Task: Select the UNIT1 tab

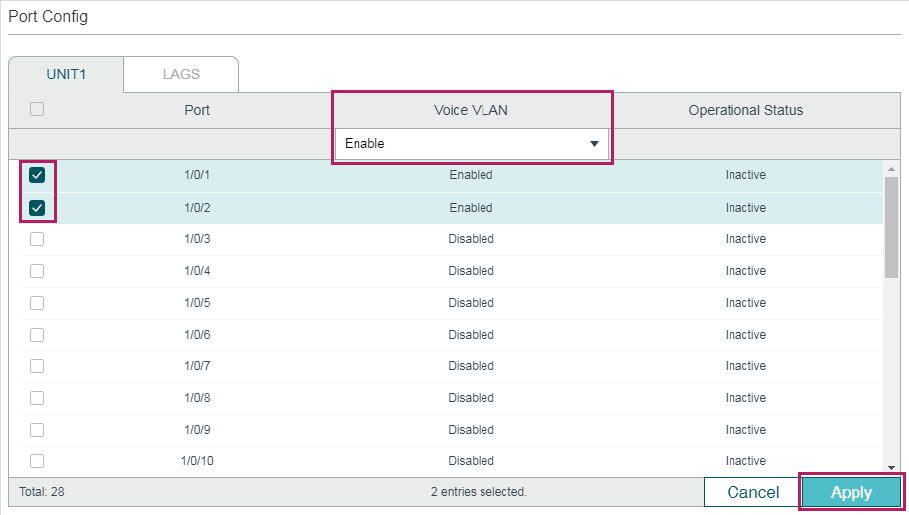Action: 66,74
